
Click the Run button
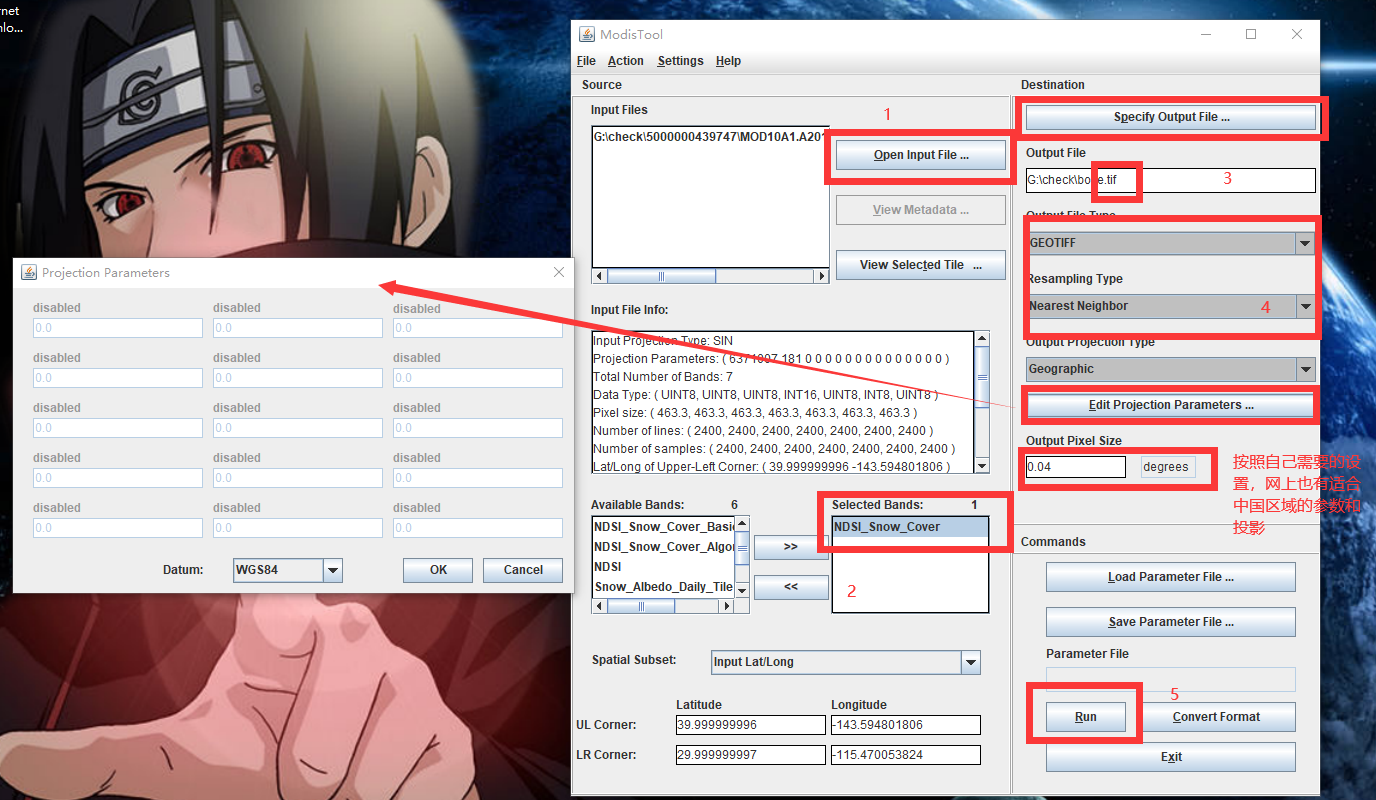[1086, 717]
